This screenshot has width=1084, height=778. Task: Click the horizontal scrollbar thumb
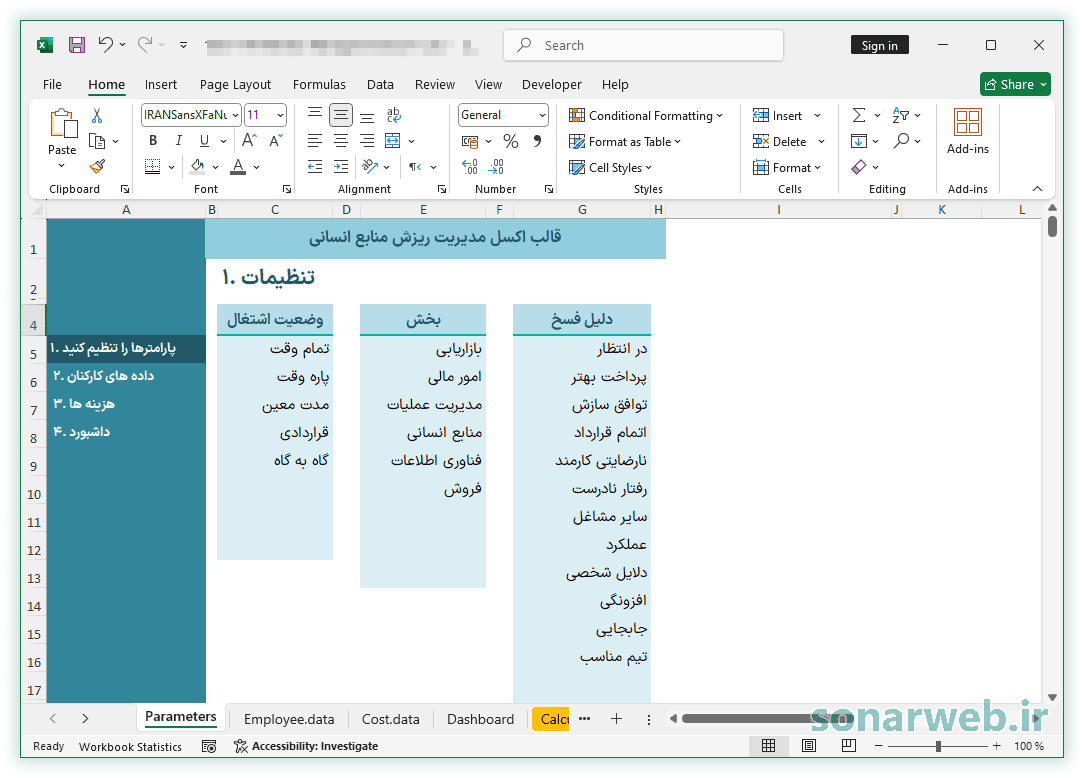pos(767,719)
